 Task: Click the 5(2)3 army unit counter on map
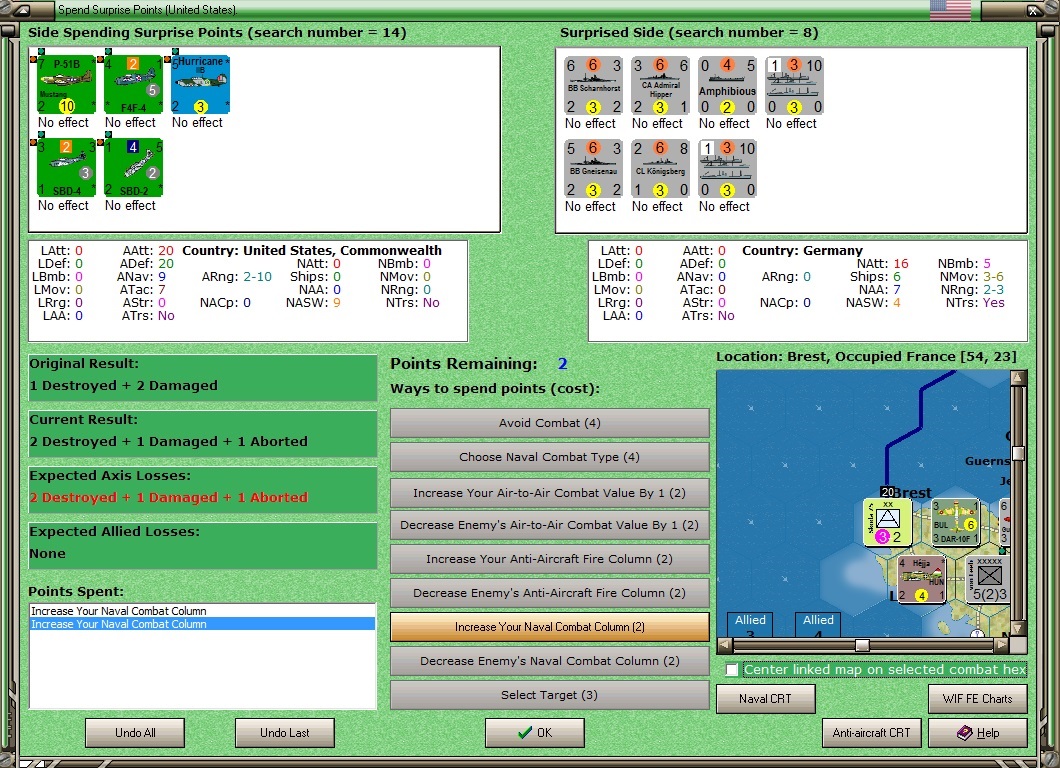point(989,579)
